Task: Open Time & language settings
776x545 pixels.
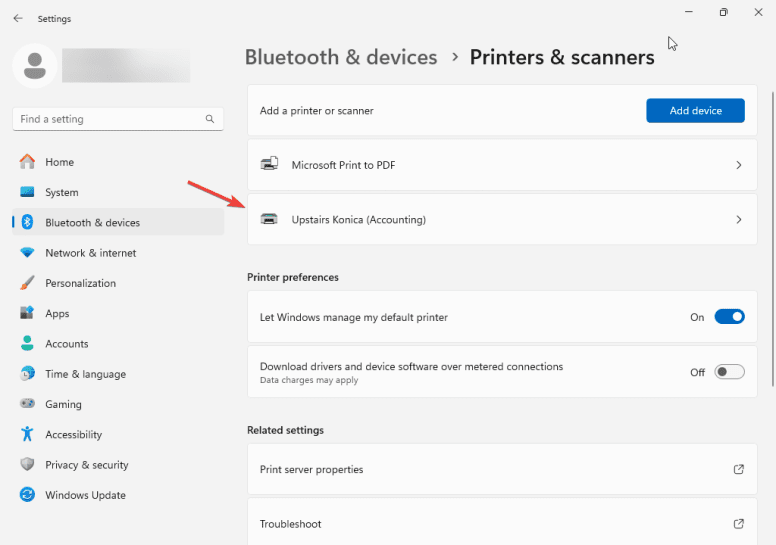Action: click(85, 374)
